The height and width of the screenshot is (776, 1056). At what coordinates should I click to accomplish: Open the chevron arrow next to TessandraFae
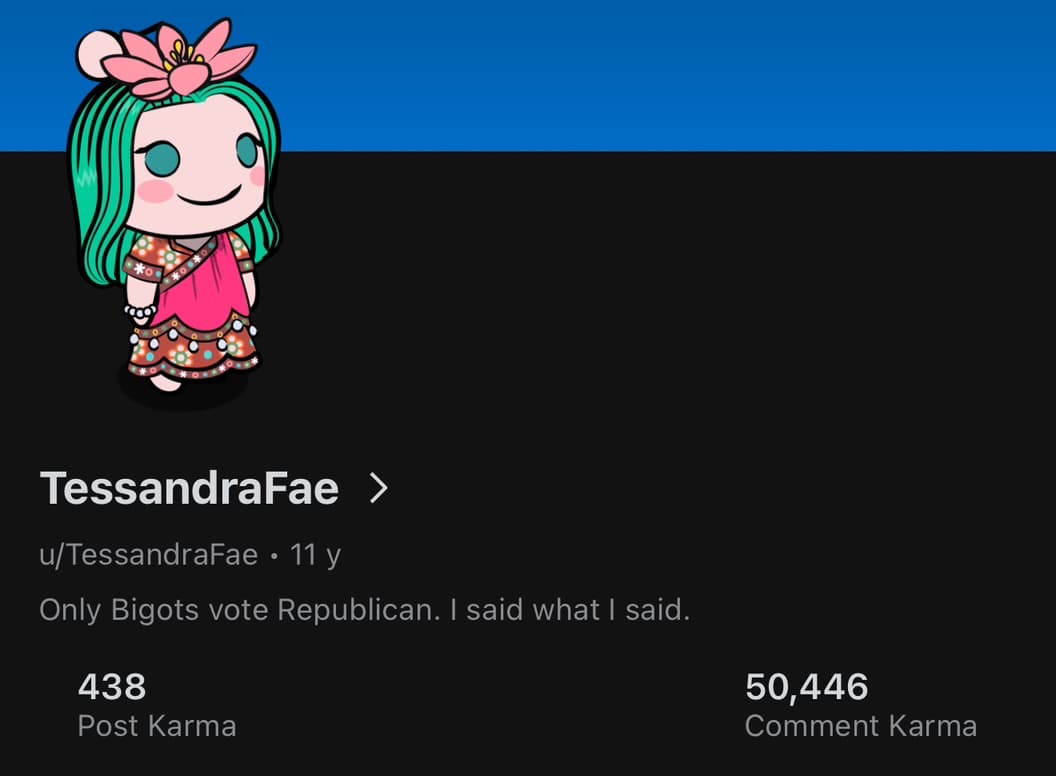click(x=378, y=488)
